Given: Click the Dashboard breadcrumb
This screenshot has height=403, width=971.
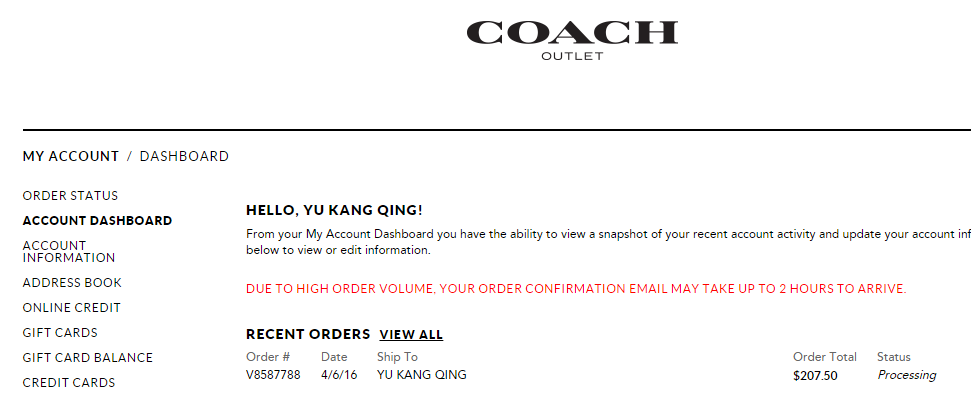Looking at the screenshot, I should [x=184, y=156].
